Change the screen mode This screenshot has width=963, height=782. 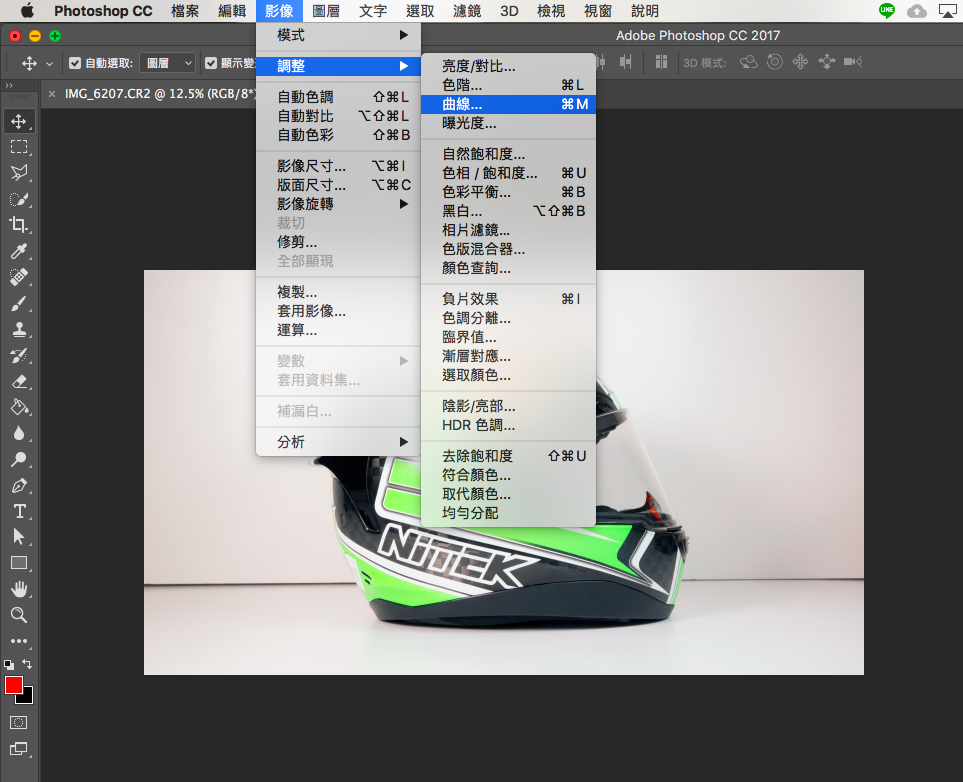pyautogui.click(x=18, y=749)
